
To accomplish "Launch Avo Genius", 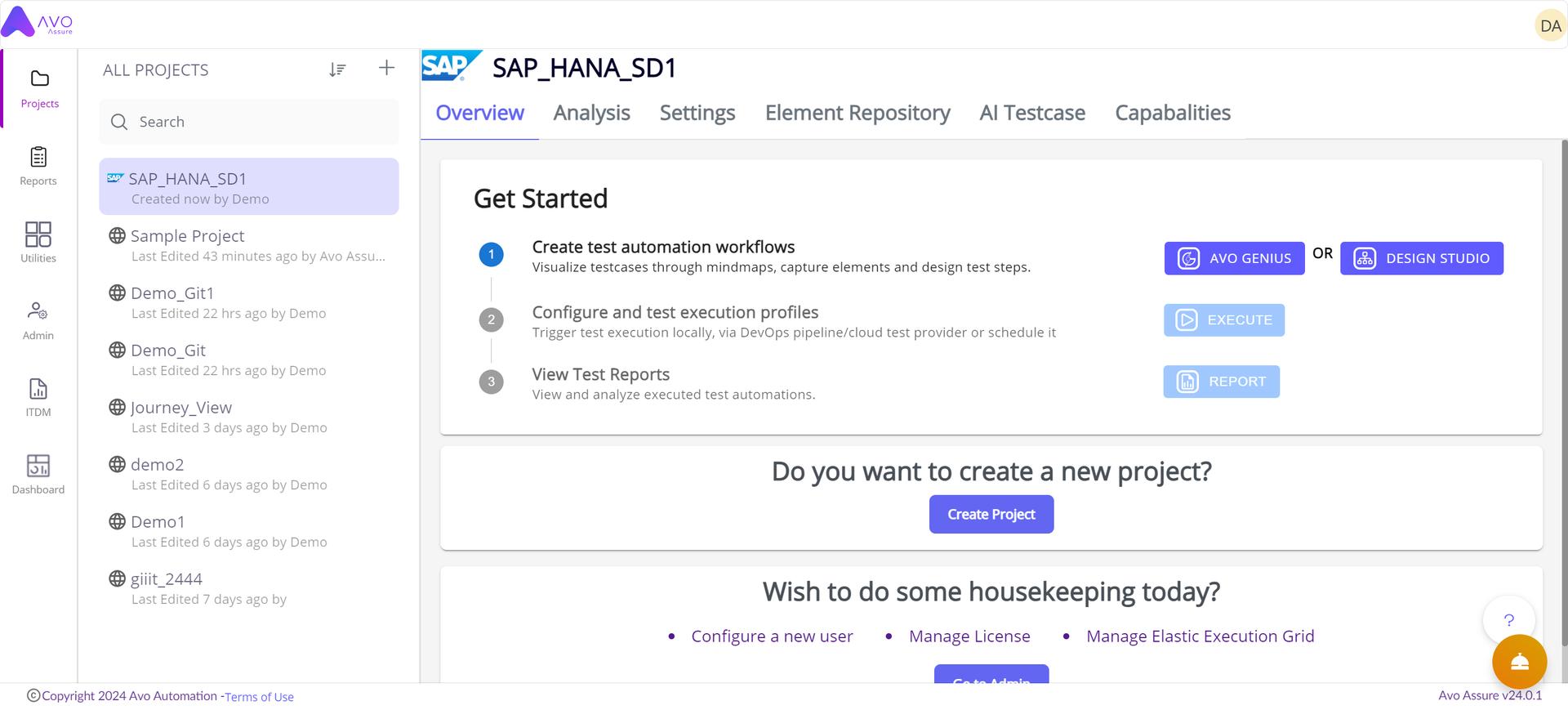I will coord(1234,257).
